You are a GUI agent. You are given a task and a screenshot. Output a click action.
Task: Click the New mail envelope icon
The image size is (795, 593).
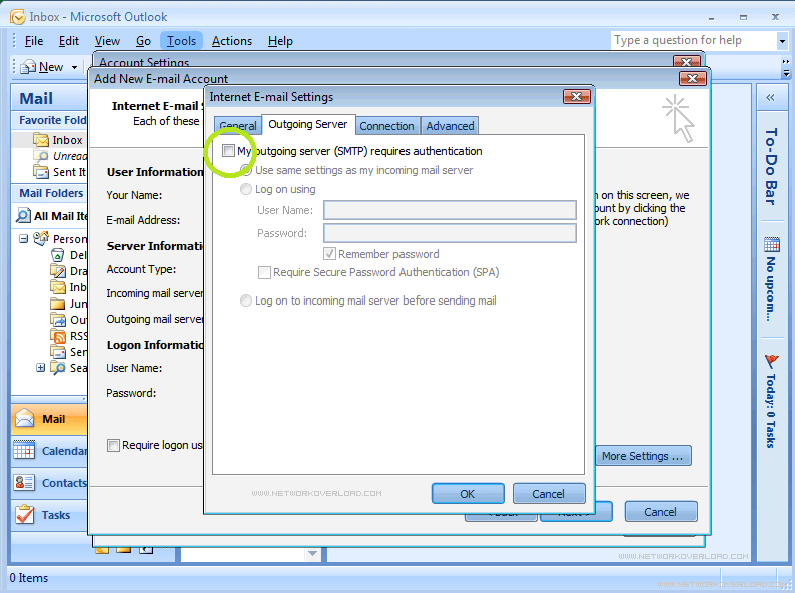click(27, 67)
